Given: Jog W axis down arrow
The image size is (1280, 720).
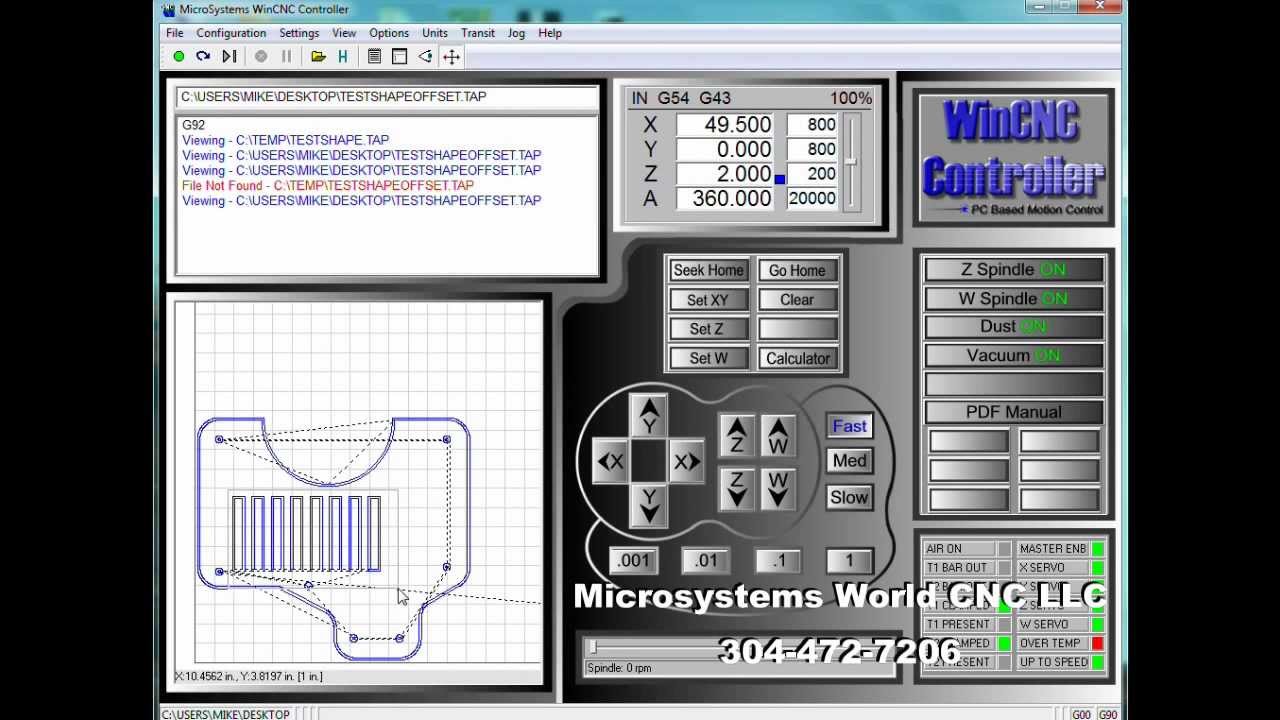Looking at the screenshot, I should 778,489.
